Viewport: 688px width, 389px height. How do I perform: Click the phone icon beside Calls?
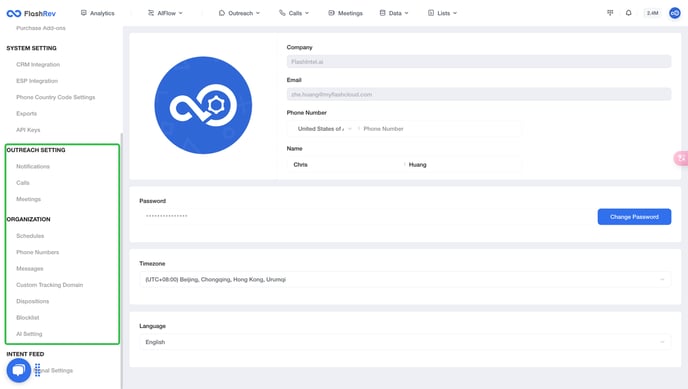(282, 13)
